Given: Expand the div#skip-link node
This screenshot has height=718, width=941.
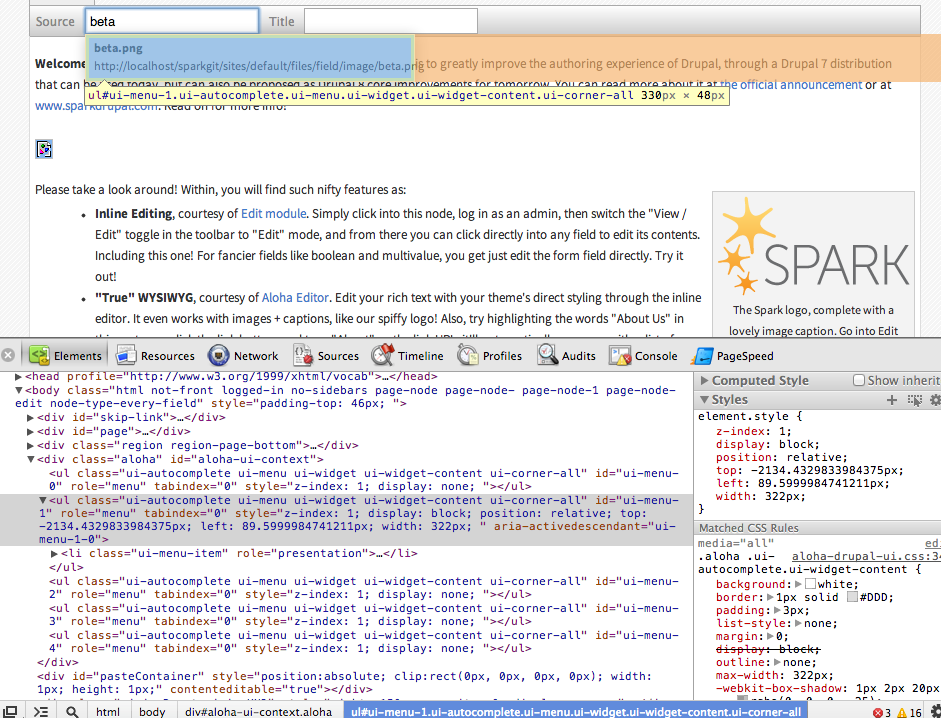Looking at the screenshot, I should pyautogui.click(x=31, y=417).
